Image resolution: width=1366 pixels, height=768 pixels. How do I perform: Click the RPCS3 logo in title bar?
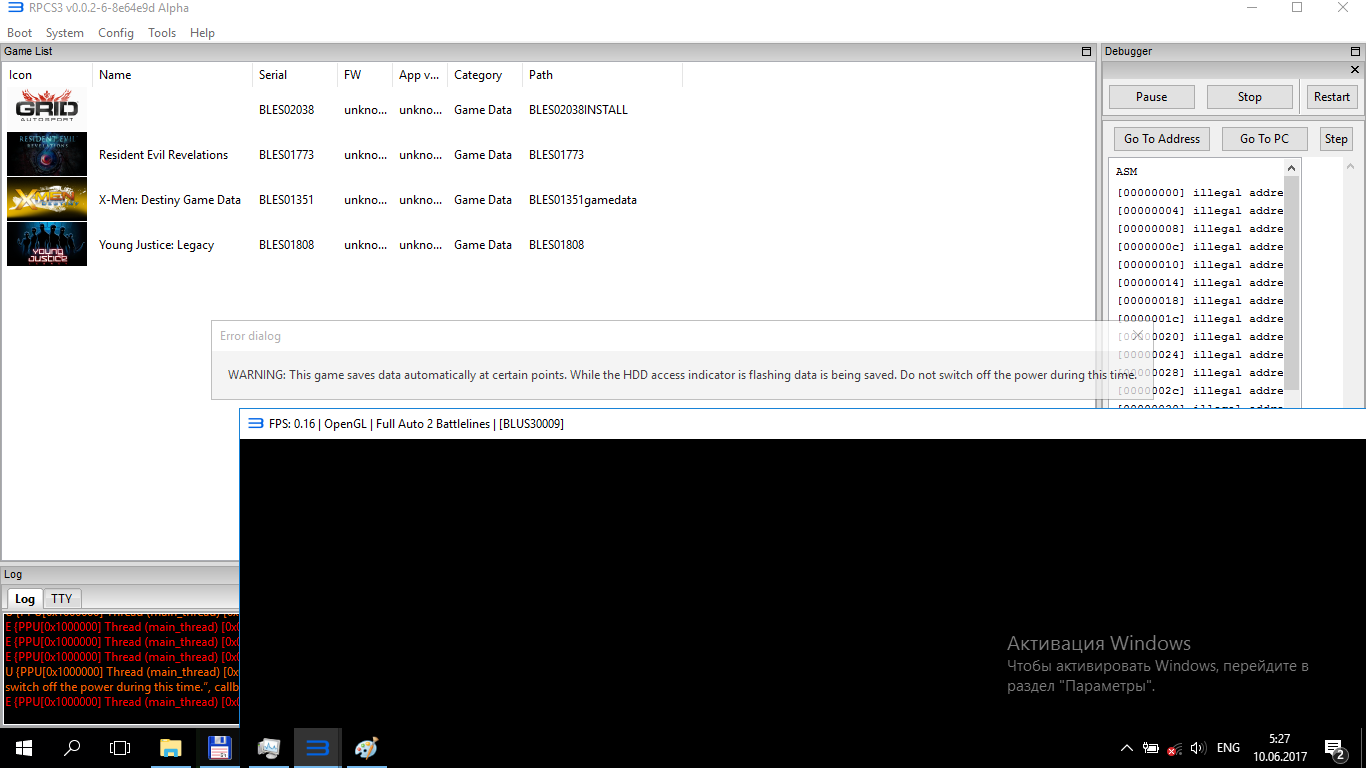[x=15, y=8]
